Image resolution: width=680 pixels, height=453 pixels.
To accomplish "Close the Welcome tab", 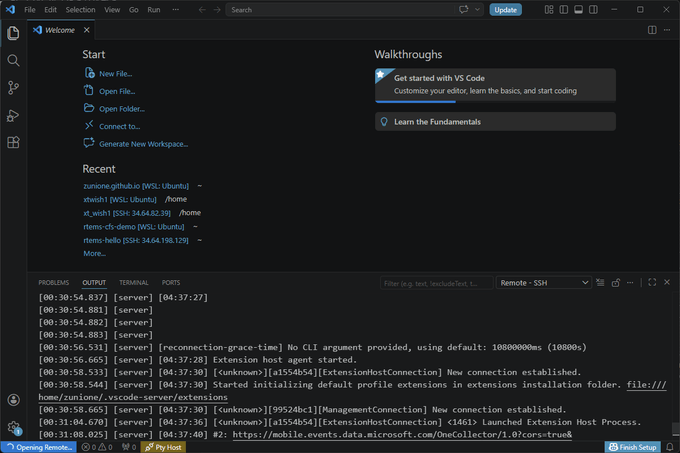I will pyautogui.click(x=87, y=30).
